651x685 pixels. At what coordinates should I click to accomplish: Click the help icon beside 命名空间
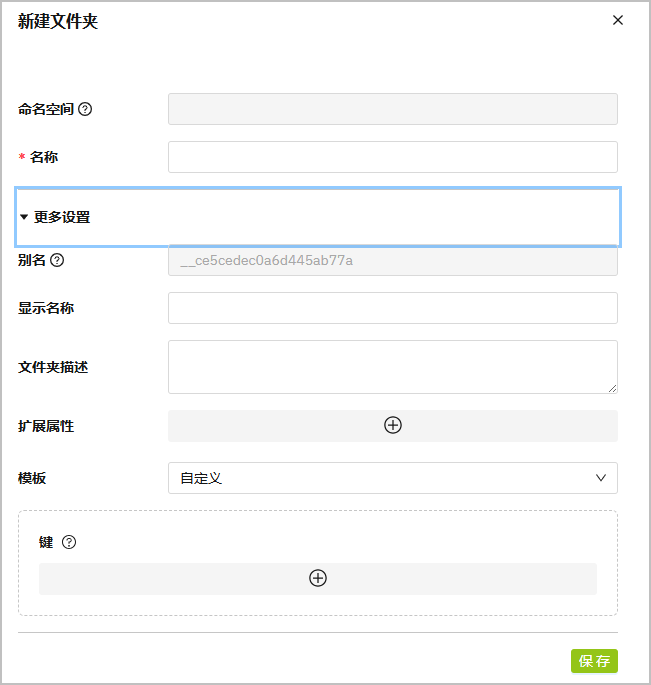pos(85,109)
